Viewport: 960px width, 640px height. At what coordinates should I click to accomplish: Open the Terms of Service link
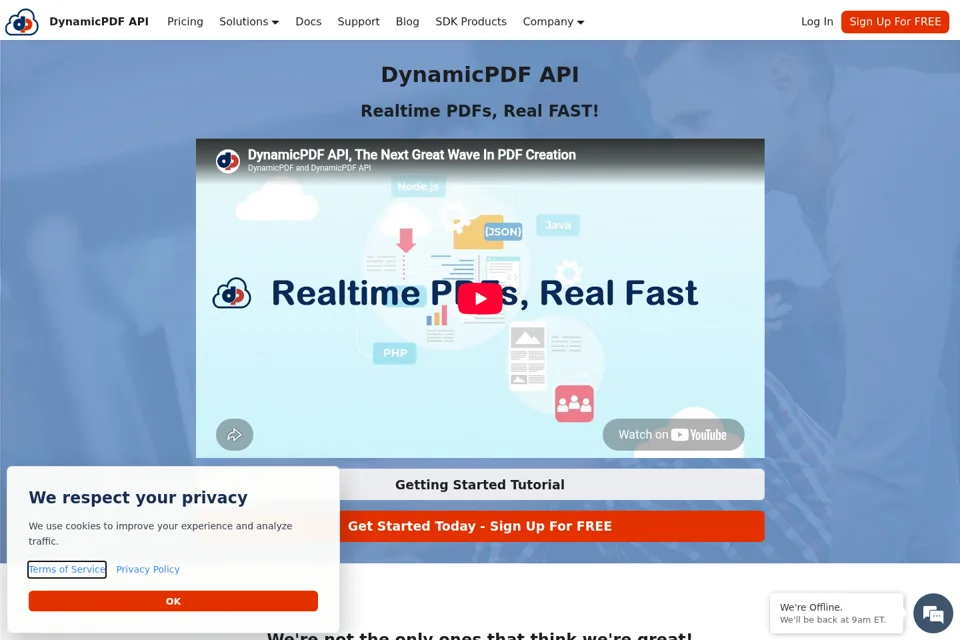click(x=67, y=570)
